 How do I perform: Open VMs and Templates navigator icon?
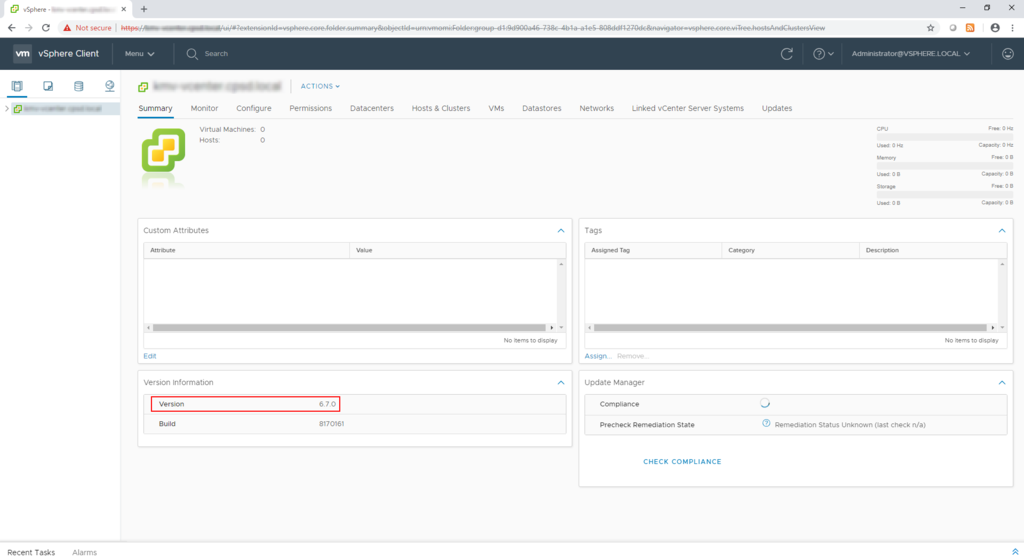click(x=48, y=86)
